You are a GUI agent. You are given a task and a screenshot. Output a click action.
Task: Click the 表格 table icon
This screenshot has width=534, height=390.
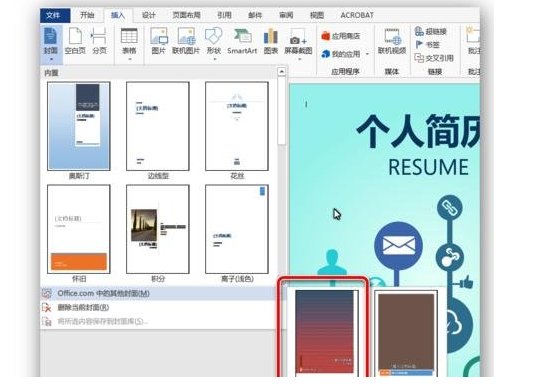[129, 36]
